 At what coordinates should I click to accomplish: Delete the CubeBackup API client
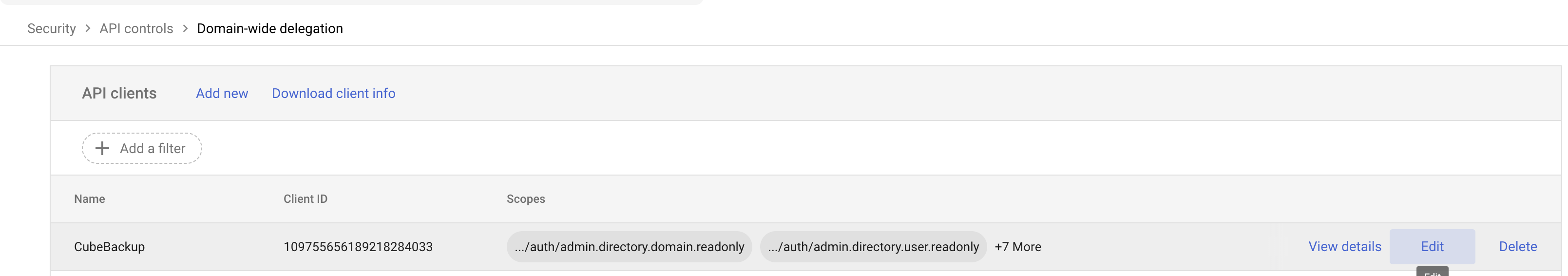pyautogui.click(x=1518, y=247)
